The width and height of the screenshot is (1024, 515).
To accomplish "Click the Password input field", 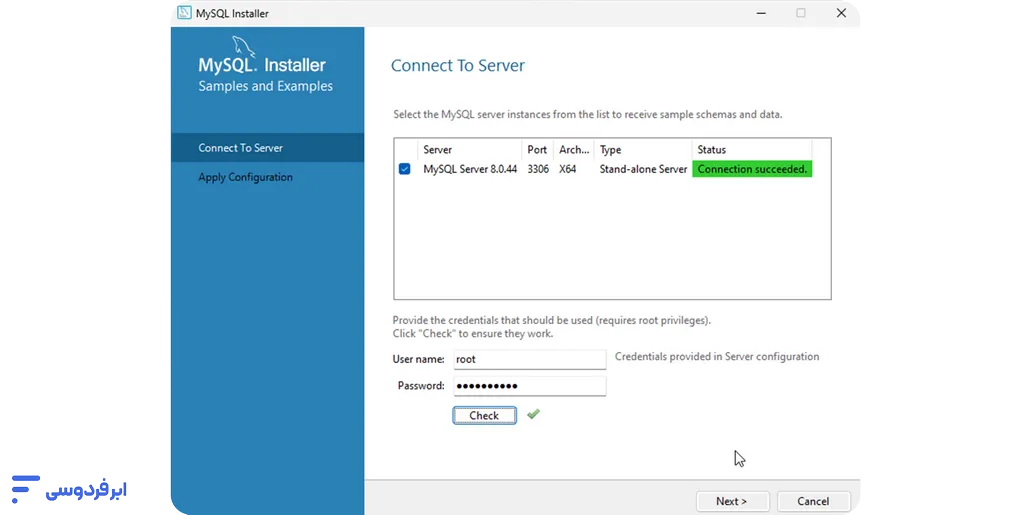I will 530,386.
